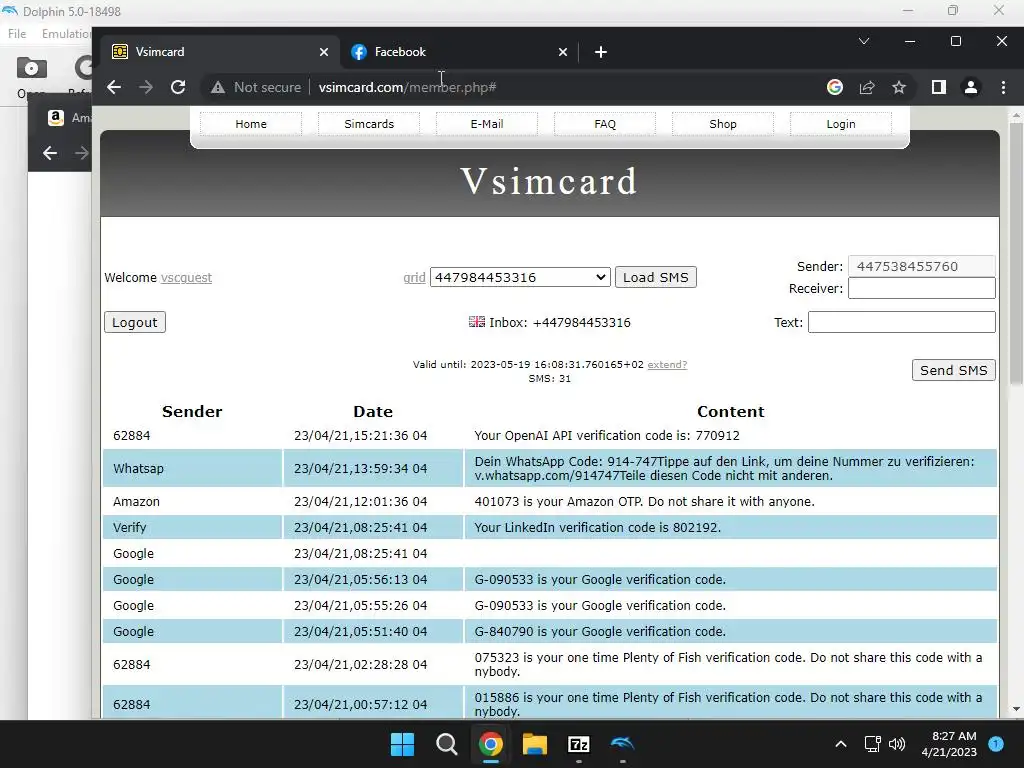Open 7-Zip from the taskbar
Viewport: 1024px width, 768px height.
(579, 744)
